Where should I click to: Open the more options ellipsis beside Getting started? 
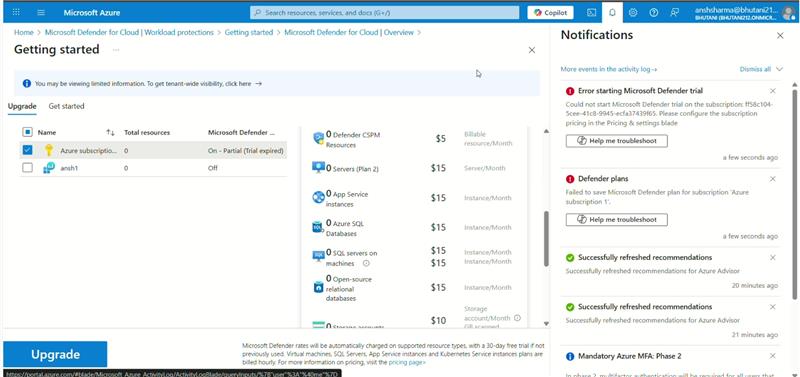[116, 49]
